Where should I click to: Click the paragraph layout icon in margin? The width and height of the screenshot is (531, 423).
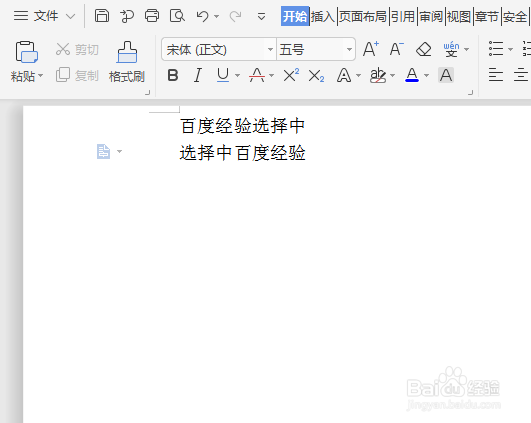point(103,151)
